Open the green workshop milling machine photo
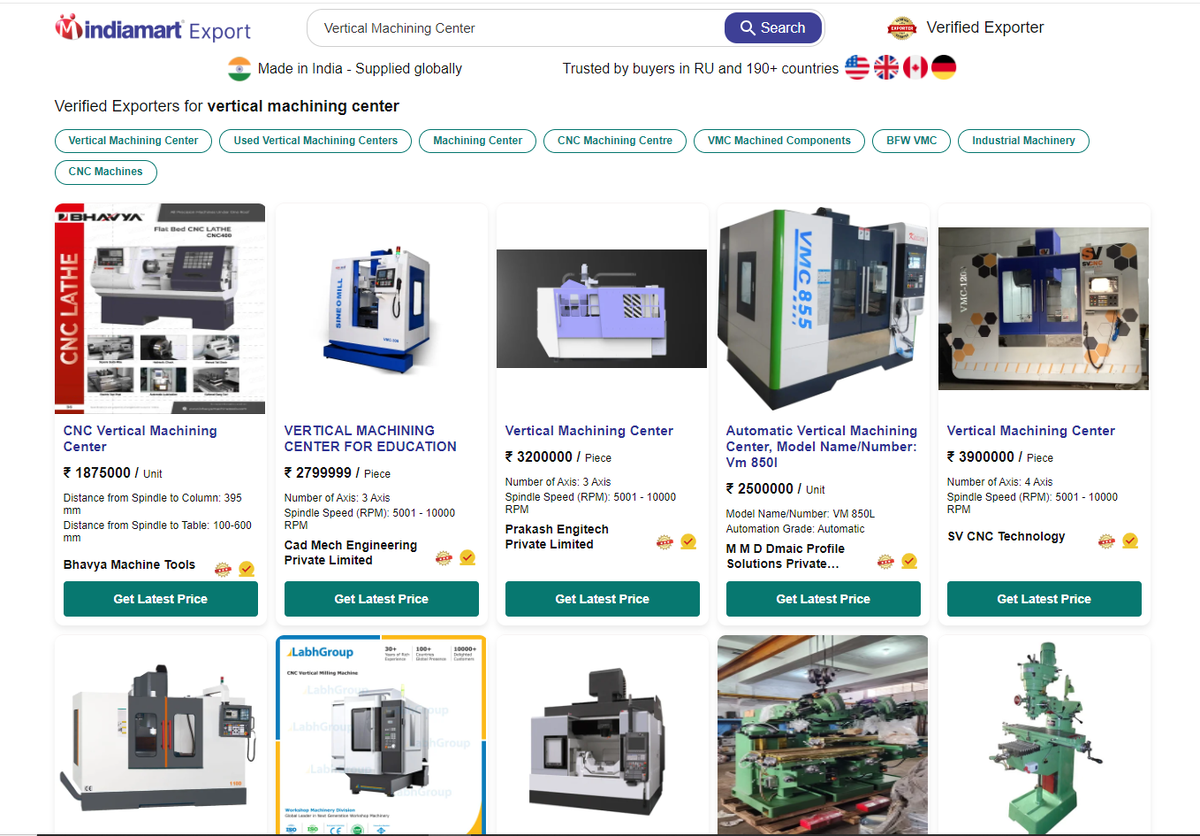 (823, 735)
